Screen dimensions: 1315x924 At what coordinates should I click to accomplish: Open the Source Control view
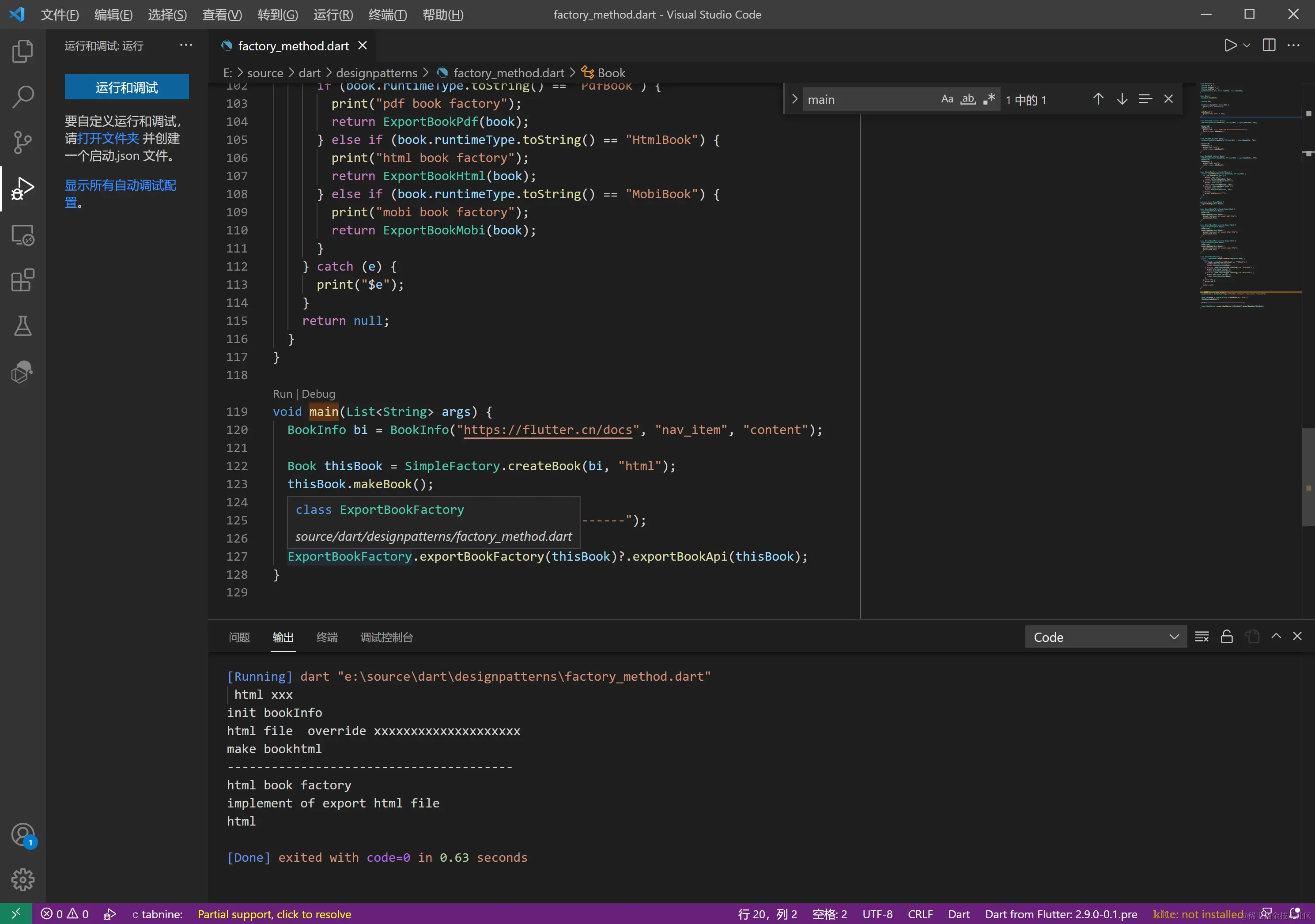pos(23,143)
